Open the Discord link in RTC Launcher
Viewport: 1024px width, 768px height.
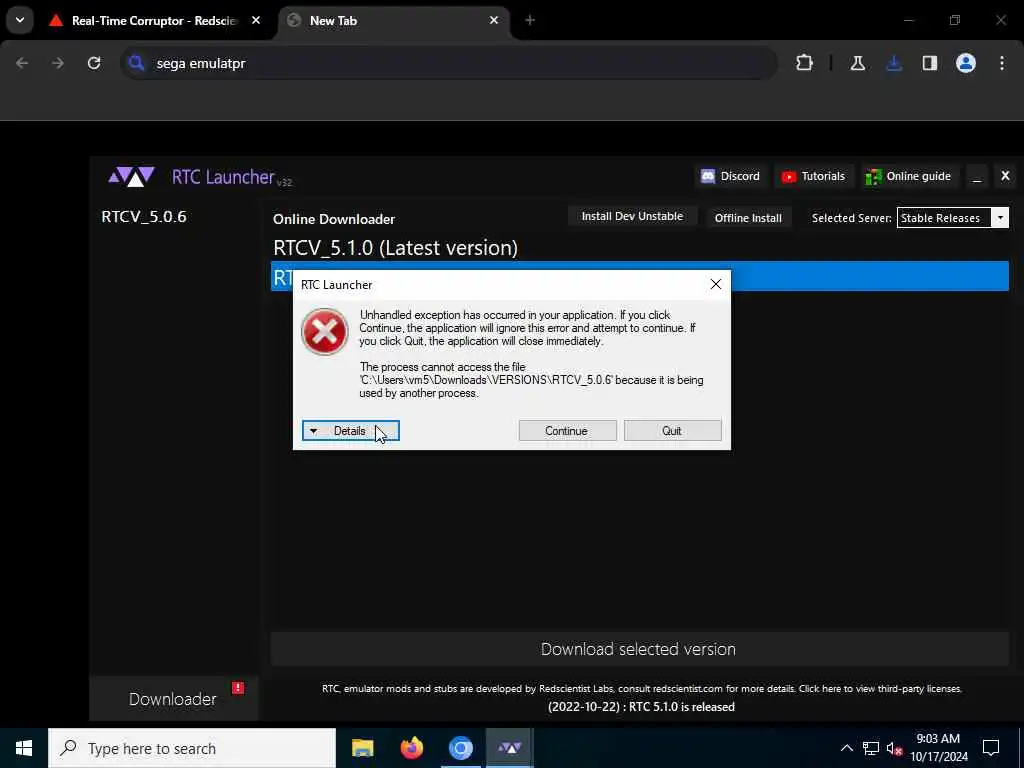pyautogui.click(x=730, y=176)
